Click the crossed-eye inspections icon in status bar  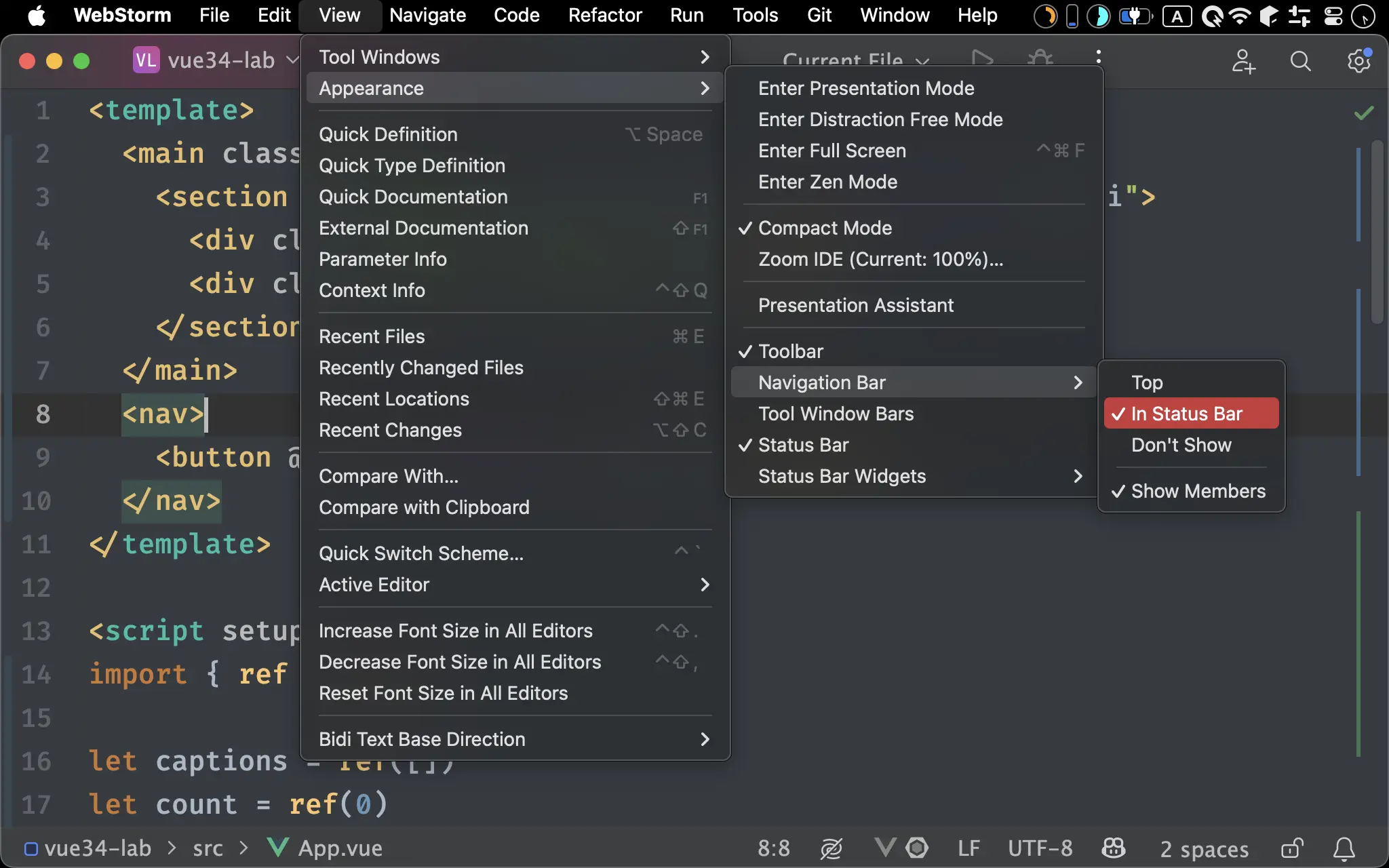click(832, 848)
